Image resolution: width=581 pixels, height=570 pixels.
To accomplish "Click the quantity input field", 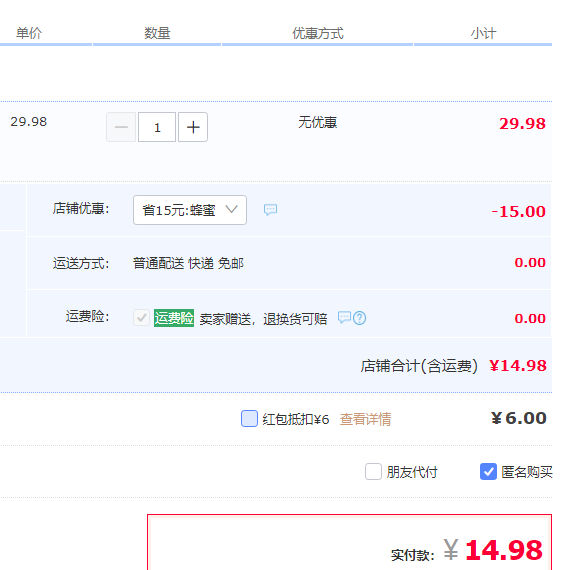I will [157, 127].
